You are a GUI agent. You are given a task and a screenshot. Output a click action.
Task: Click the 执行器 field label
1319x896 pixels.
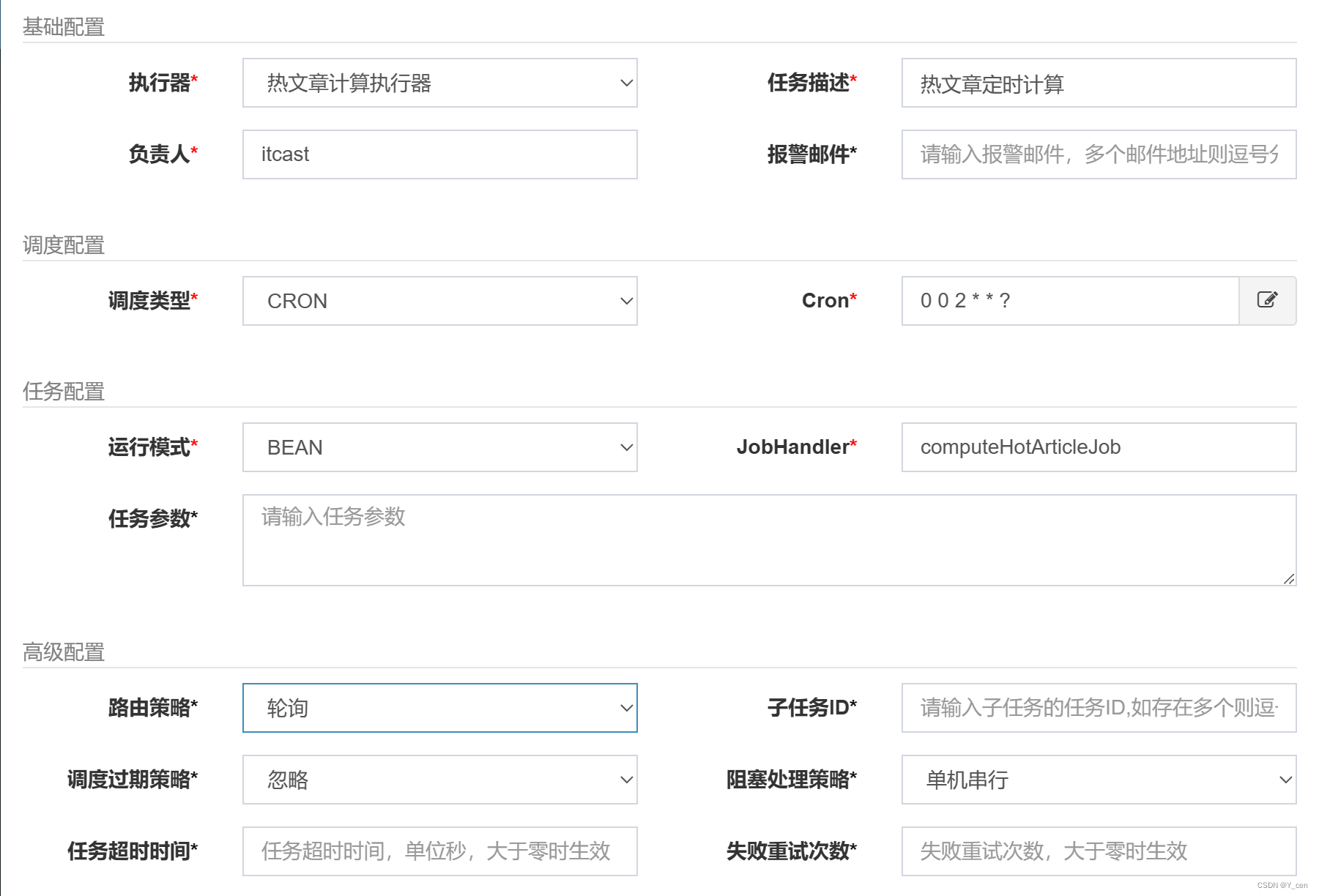pyautogui.click(x=163, y=83)
